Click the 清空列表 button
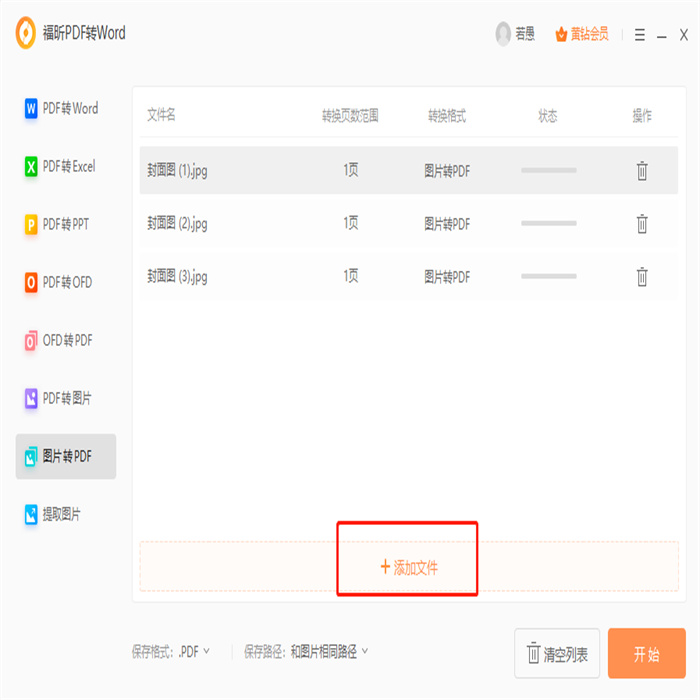Image resolution: width=700 pixels, height=700 pixels. [x=557, y=655]
